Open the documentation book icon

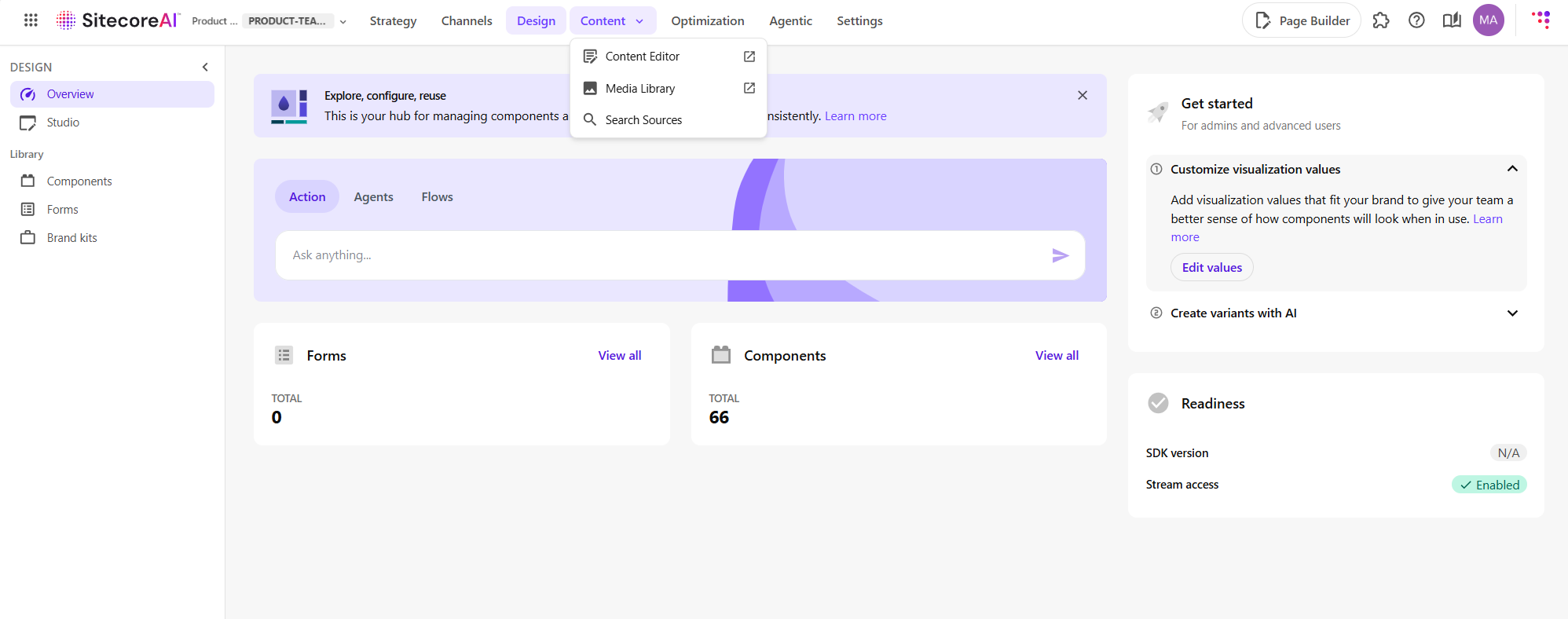pyautogui.click(x=1452, y=20)
